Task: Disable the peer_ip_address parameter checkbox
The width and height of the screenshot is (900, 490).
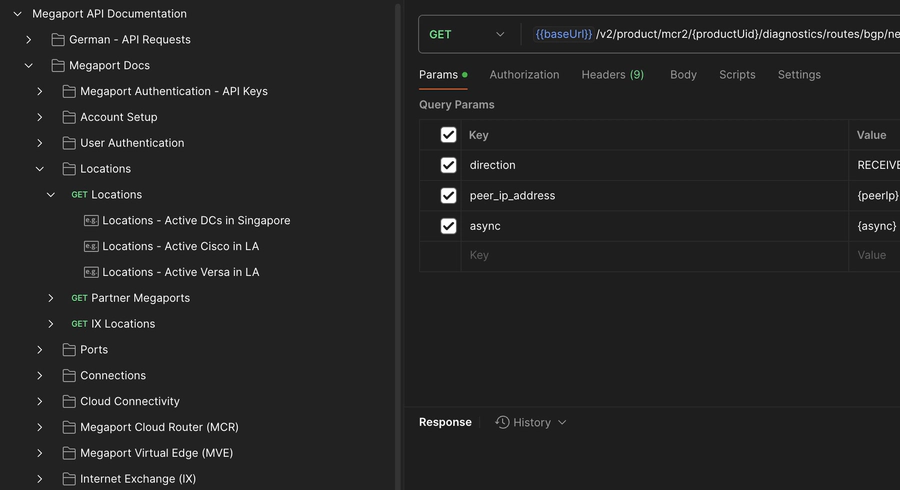Action: 448,196
